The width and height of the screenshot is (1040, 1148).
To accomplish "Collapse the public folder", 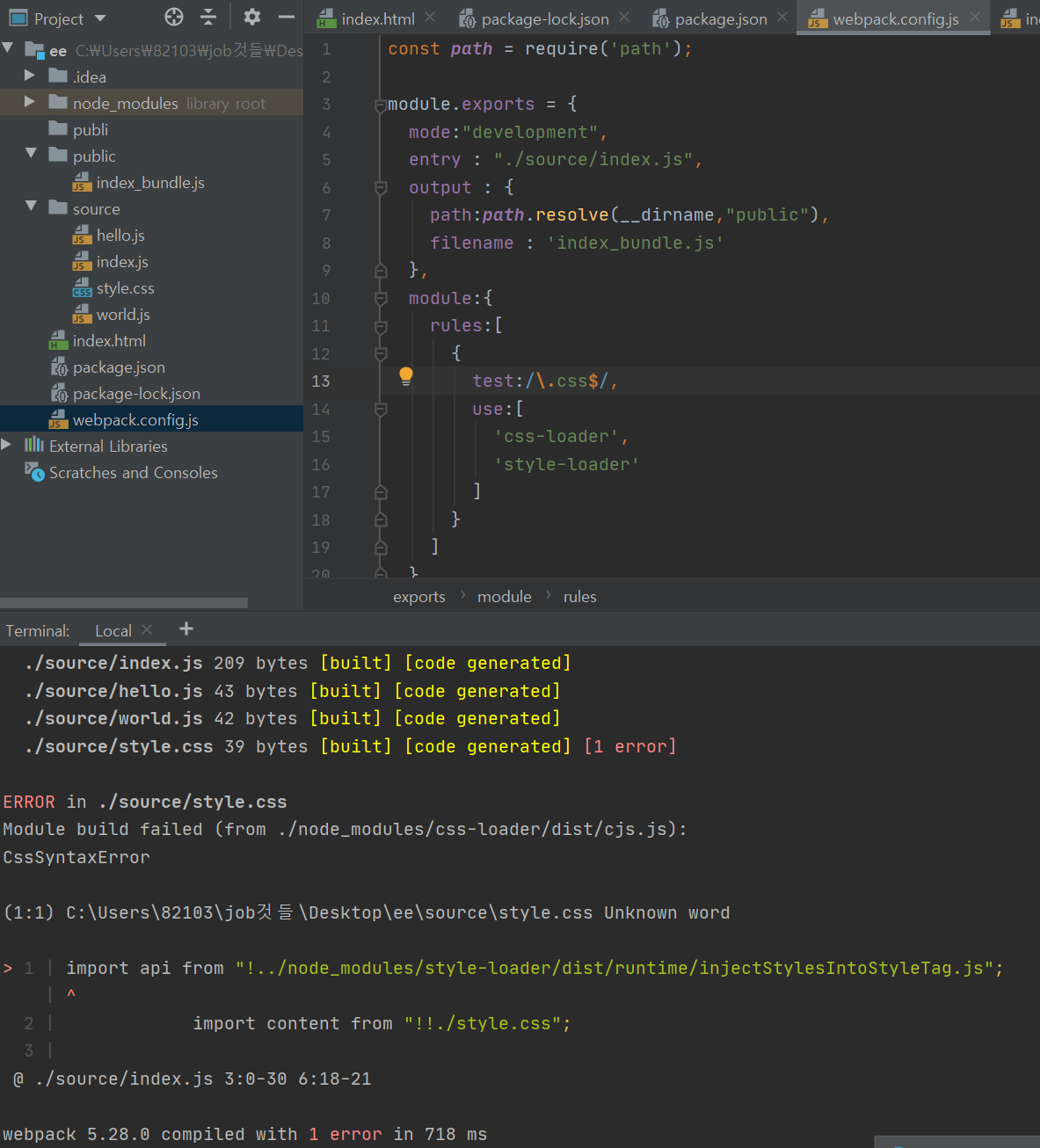I will (x=32, y=154).
